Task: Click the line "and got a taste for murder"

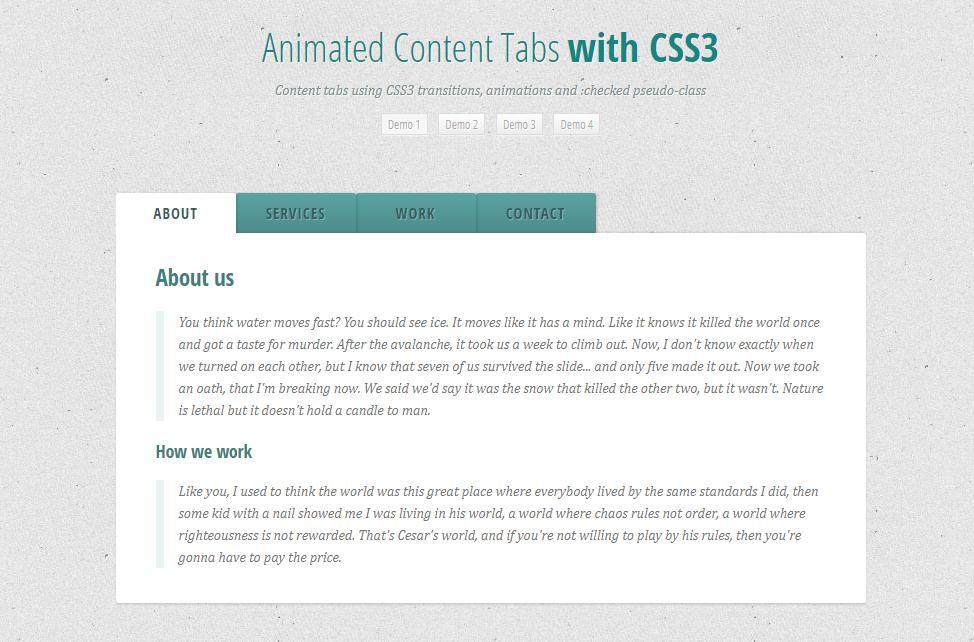Action: point(496,345)
